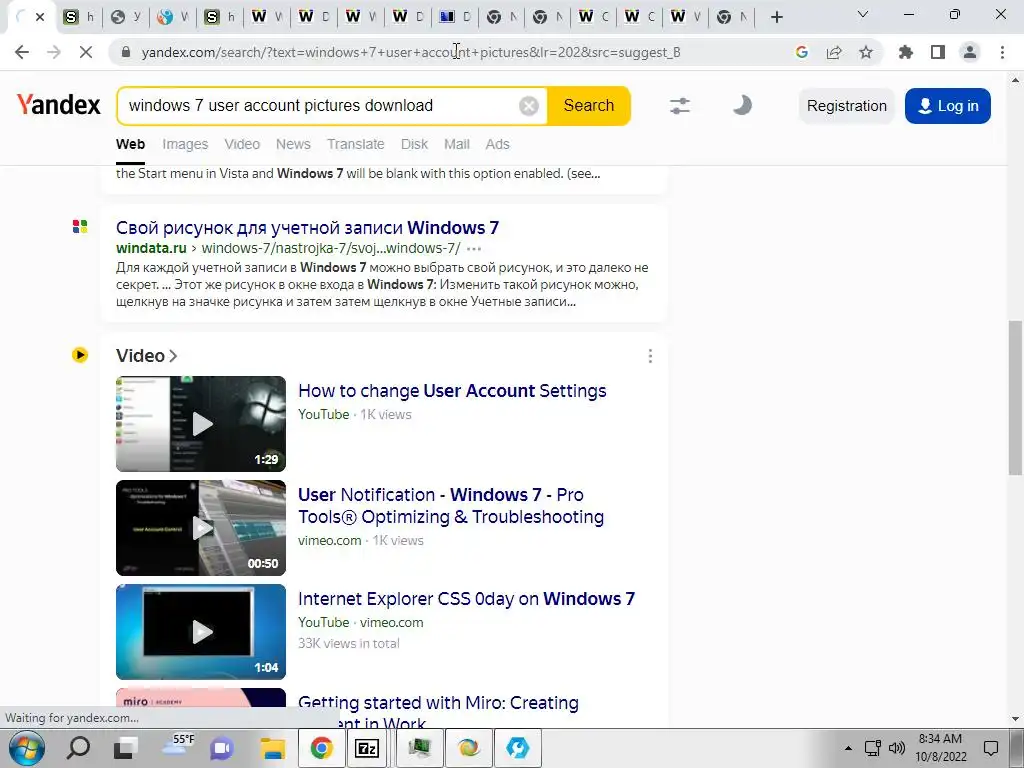Open File Explorer from the taskbar
The width and height of the screenshot is (1024, 768).
click(272, 748)
